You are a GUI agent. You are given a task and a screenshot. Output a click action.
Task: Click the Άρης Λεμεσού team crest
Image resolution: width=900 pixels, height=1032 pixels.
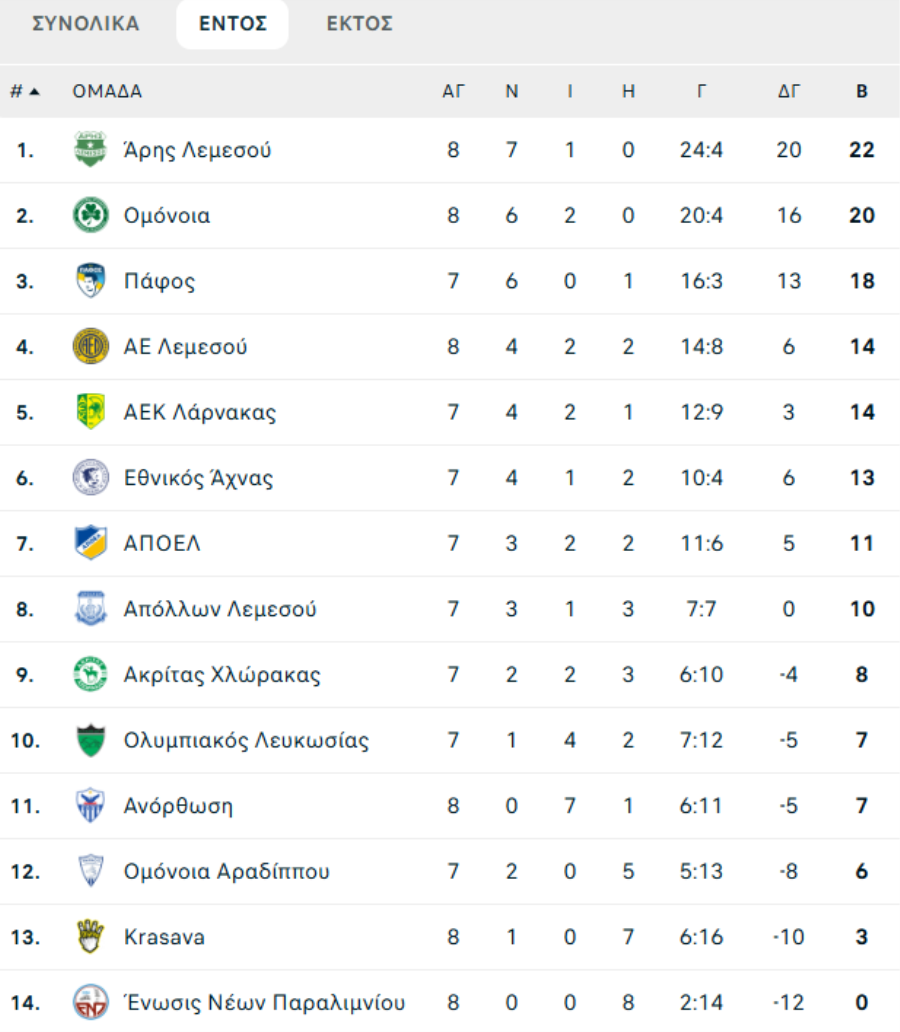pos(90,150)
